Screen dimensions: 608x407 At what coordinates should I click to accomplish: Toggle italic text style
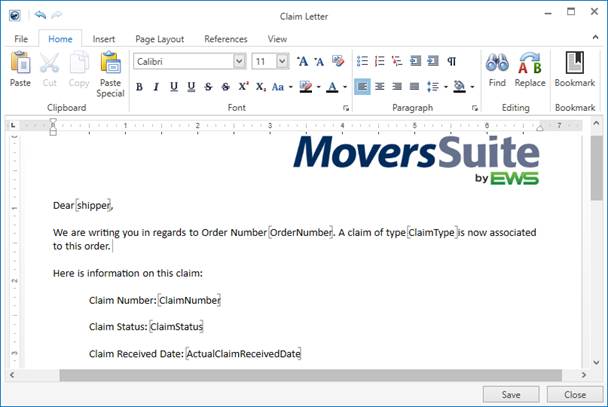click(x=157, y=87)
